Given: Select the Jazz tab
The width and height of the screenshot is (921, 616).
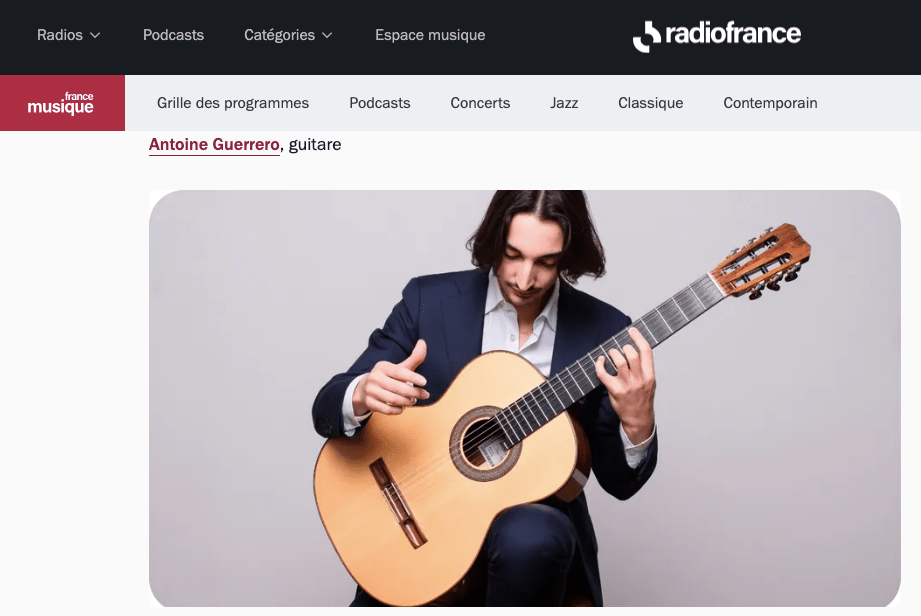Looking at the screenshot, I should 564,103.
